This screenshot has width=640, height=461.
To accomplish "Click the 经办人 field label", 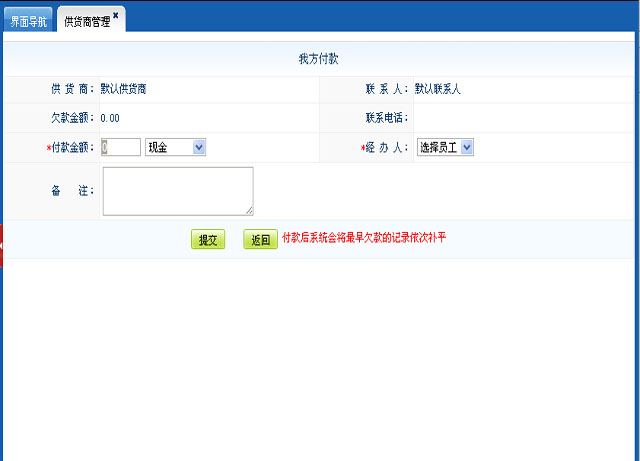I will coord(387,147).
